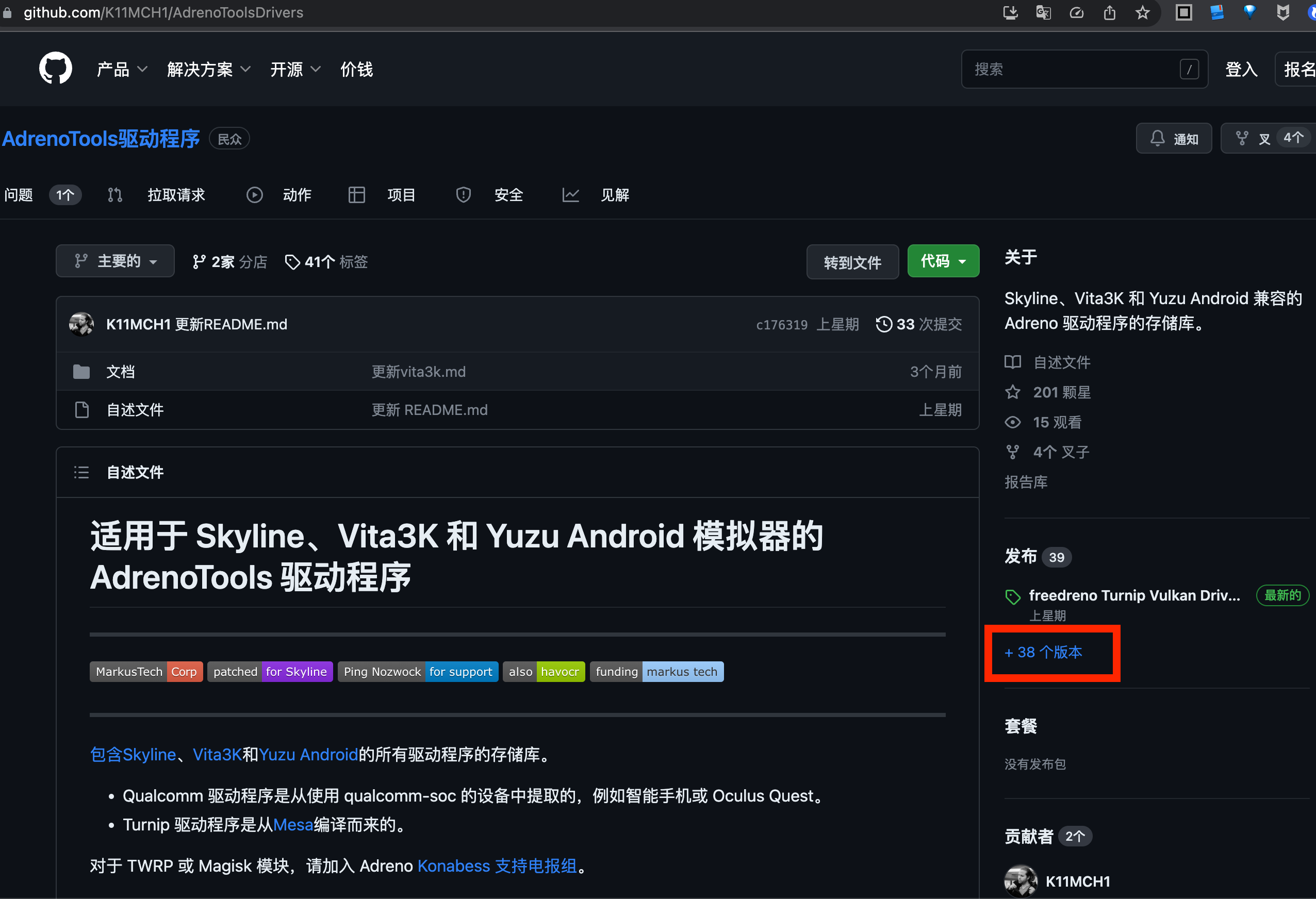This screenshot has height=899, width=1316.
Task: Expand the 解决方案 navigation menu
Action: point(208,69)
